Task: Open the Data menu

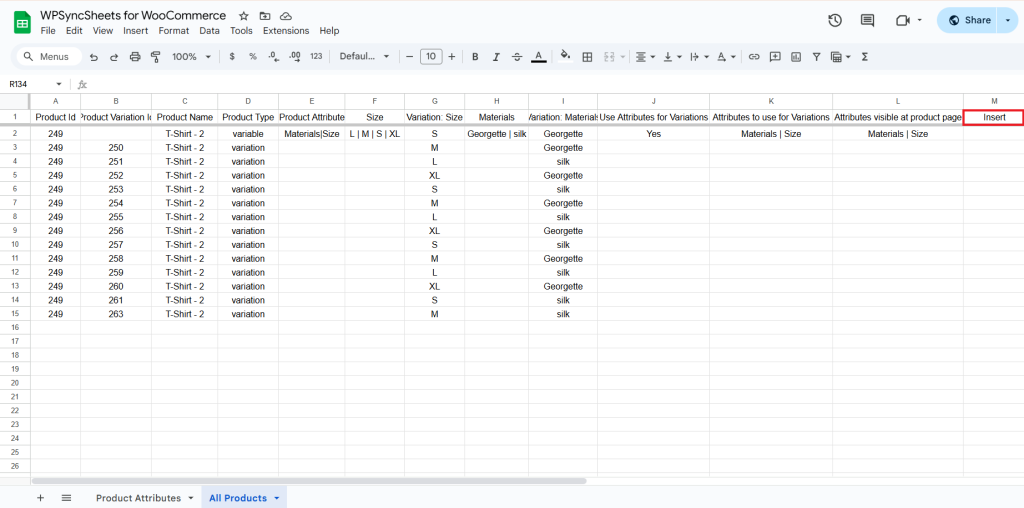Action: pyautogui.click(x=210, y=31)
